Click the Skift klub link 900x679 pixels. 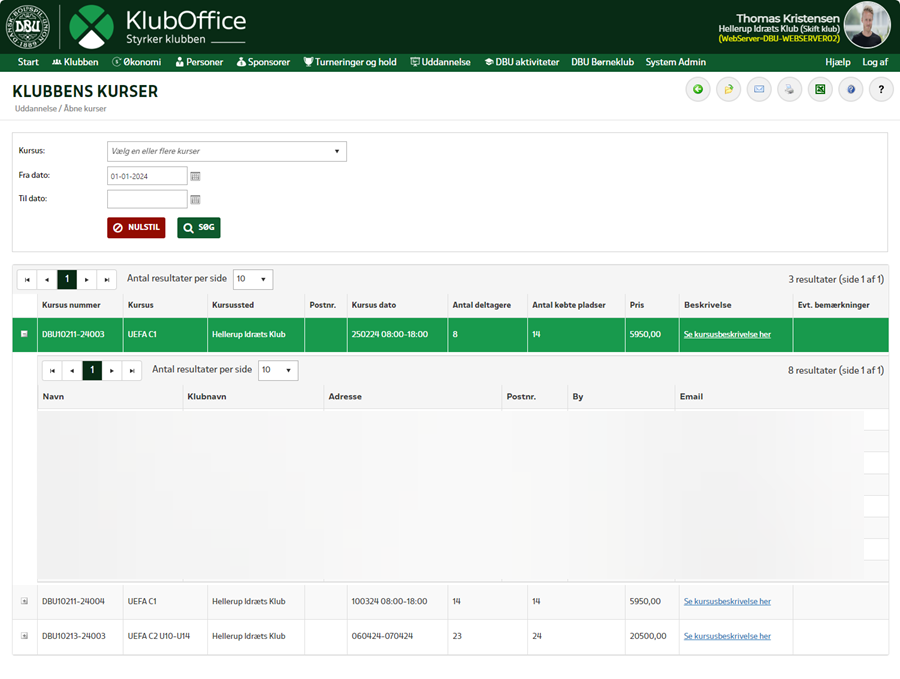820,29
